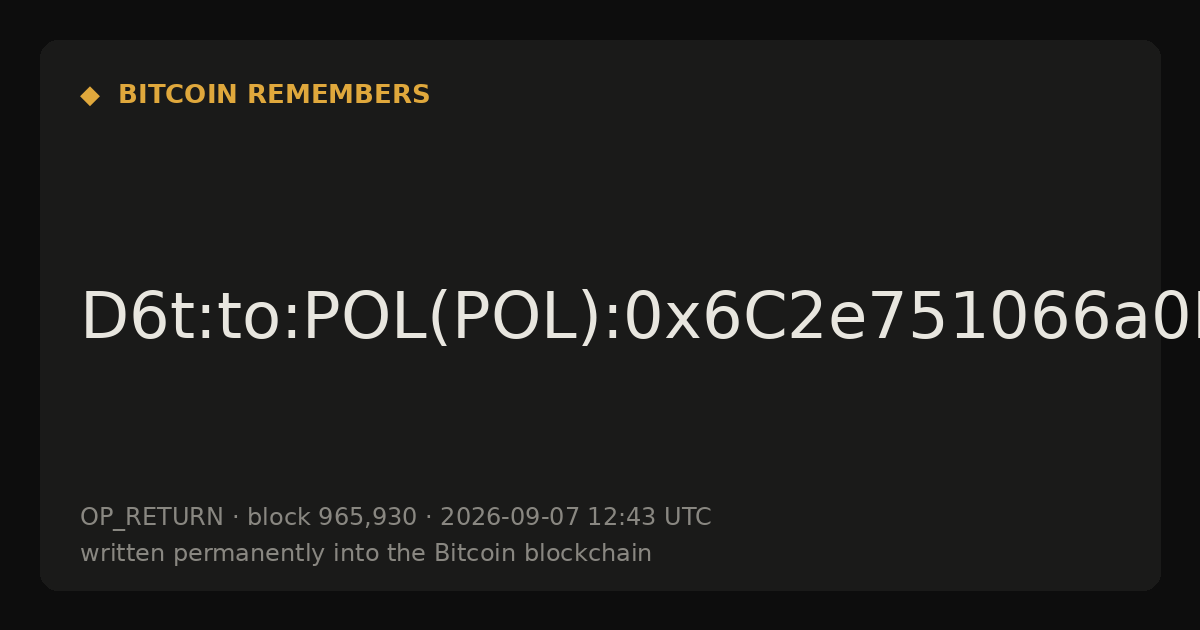Select the 'written permanently' footer line
Image resolution: width=1200 pixels, height=630 pixels.
366,553
